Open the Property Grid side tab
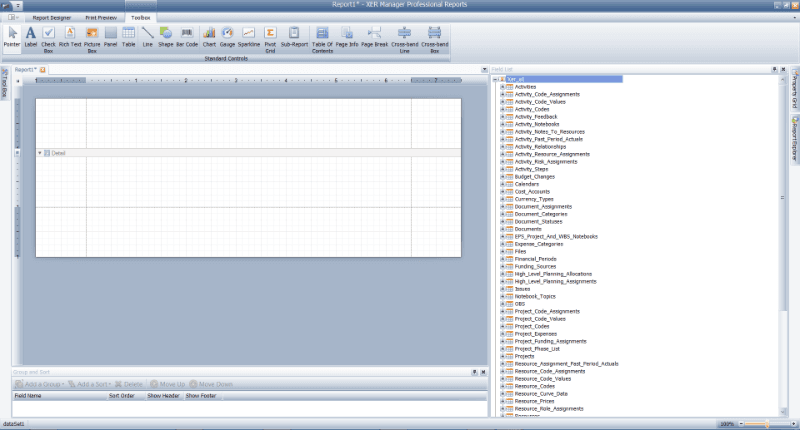The image size is (800, 430). click(x=794, y=90)
